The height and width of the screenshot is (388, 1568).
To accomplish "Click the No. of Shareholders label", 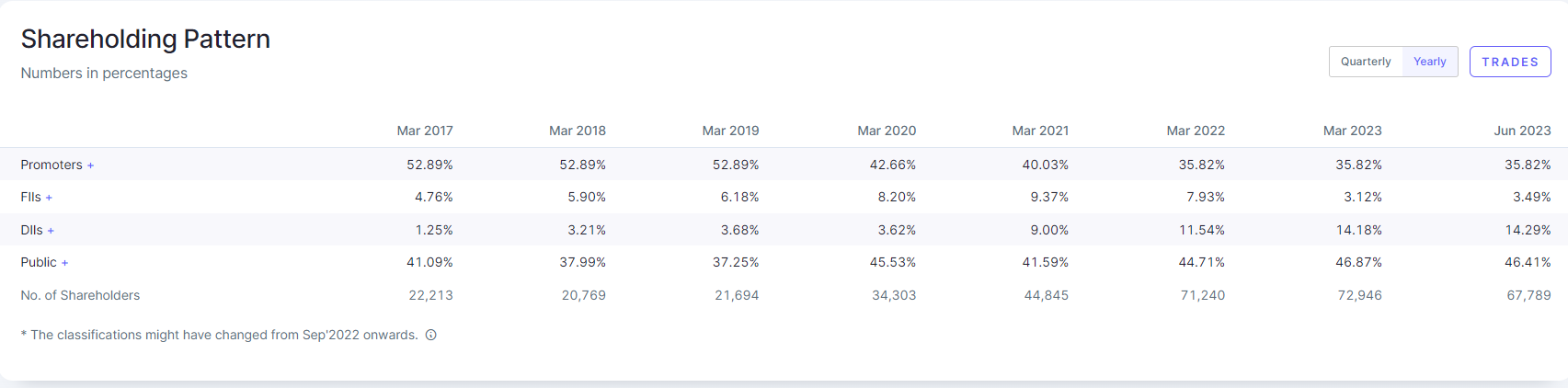I will (80, 295).
